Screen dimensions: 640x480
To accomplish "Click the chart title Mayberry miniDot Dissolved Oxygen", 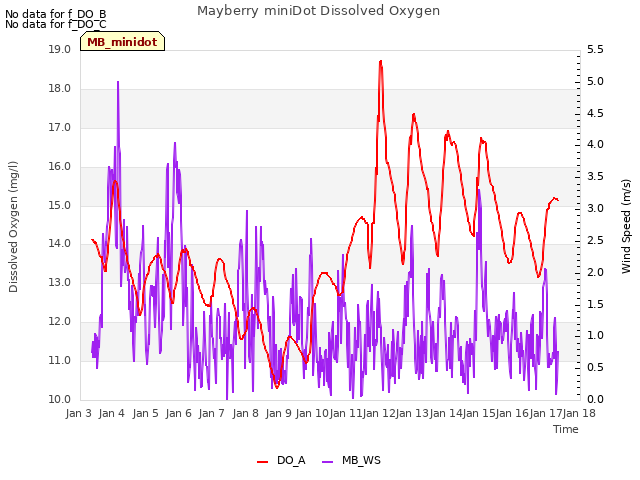I will pyautogui.click(x=318, y=11).
